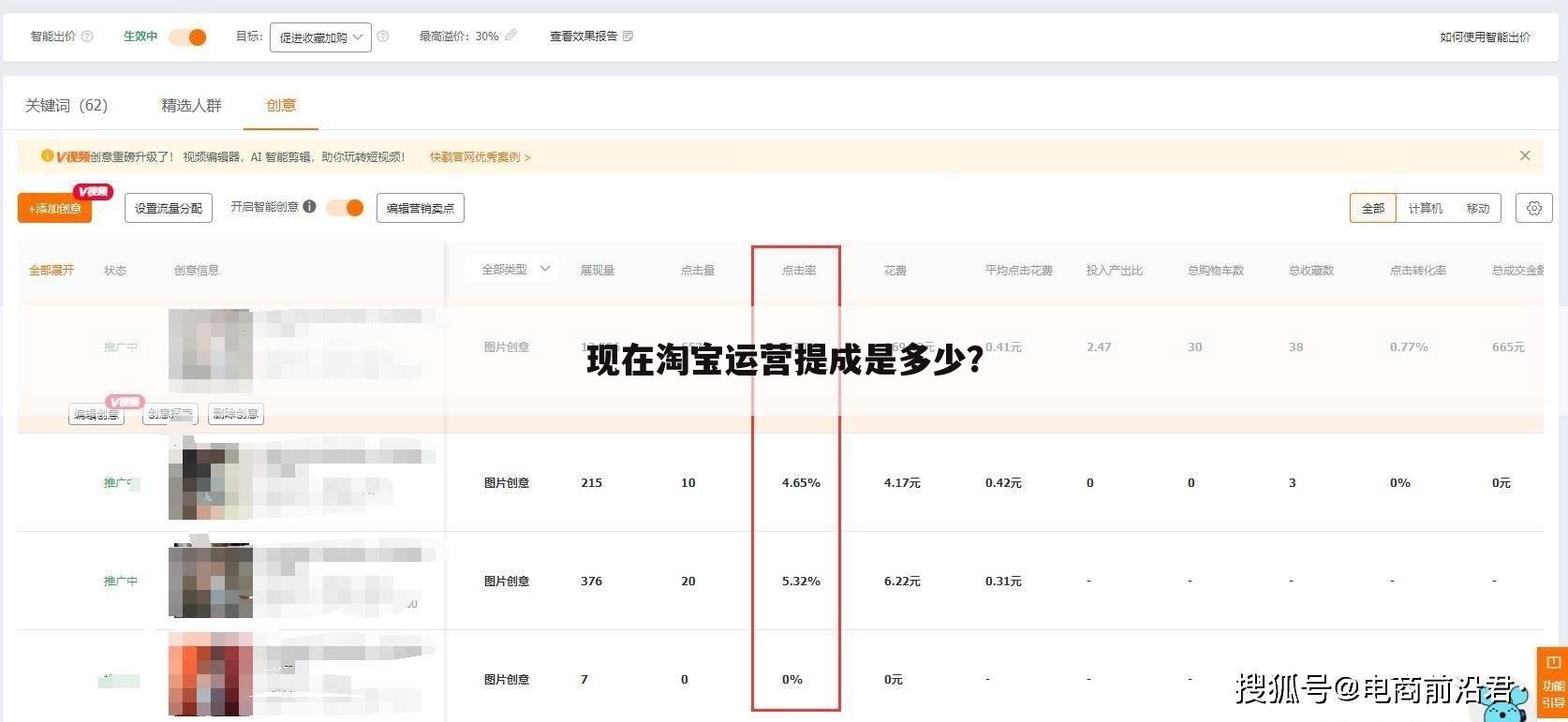Click the 投入产出比 column header
Image resolution: width=1568 pixels, height=722 pixels.
click(x=1115, y=270)
